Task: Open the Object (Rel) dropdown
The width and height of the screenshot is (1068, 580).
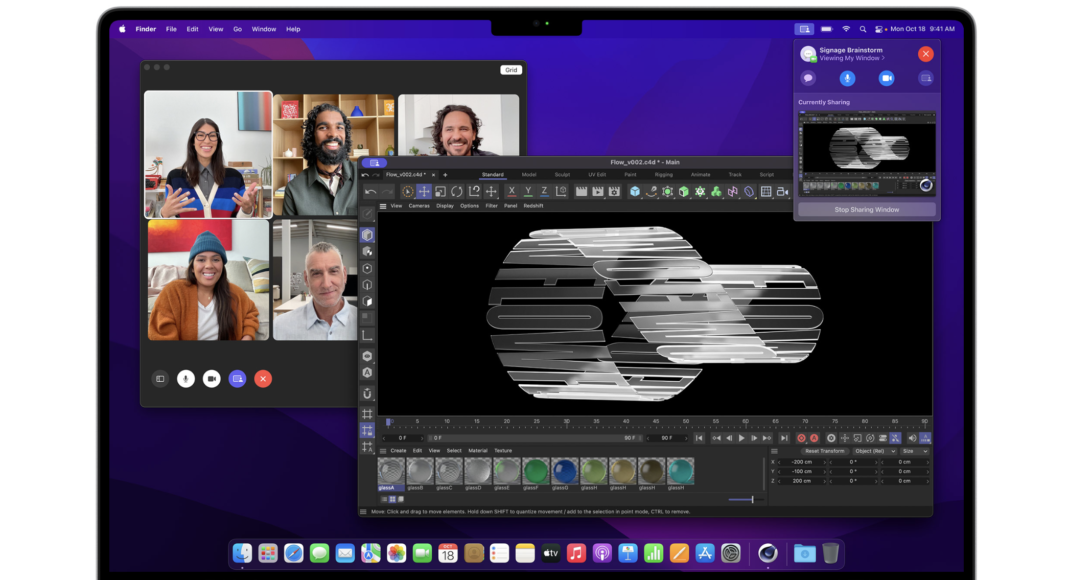Action: (875, 451)
